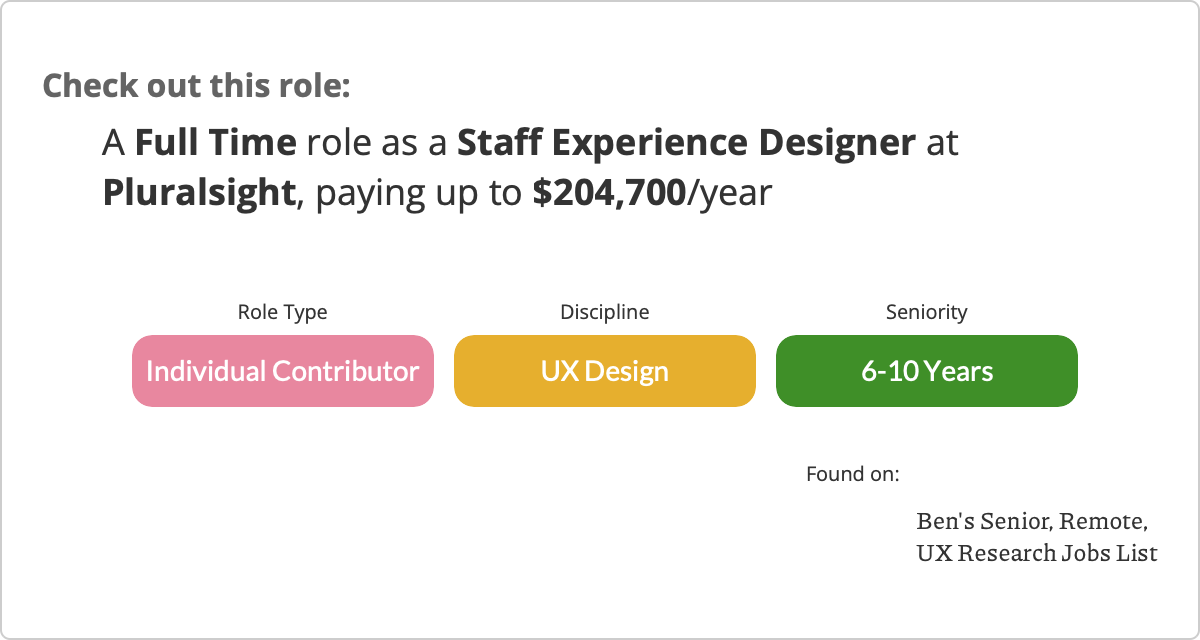Click the Discipline label
This screenshot has height=640, width=1200.
[x=604, y=312]
